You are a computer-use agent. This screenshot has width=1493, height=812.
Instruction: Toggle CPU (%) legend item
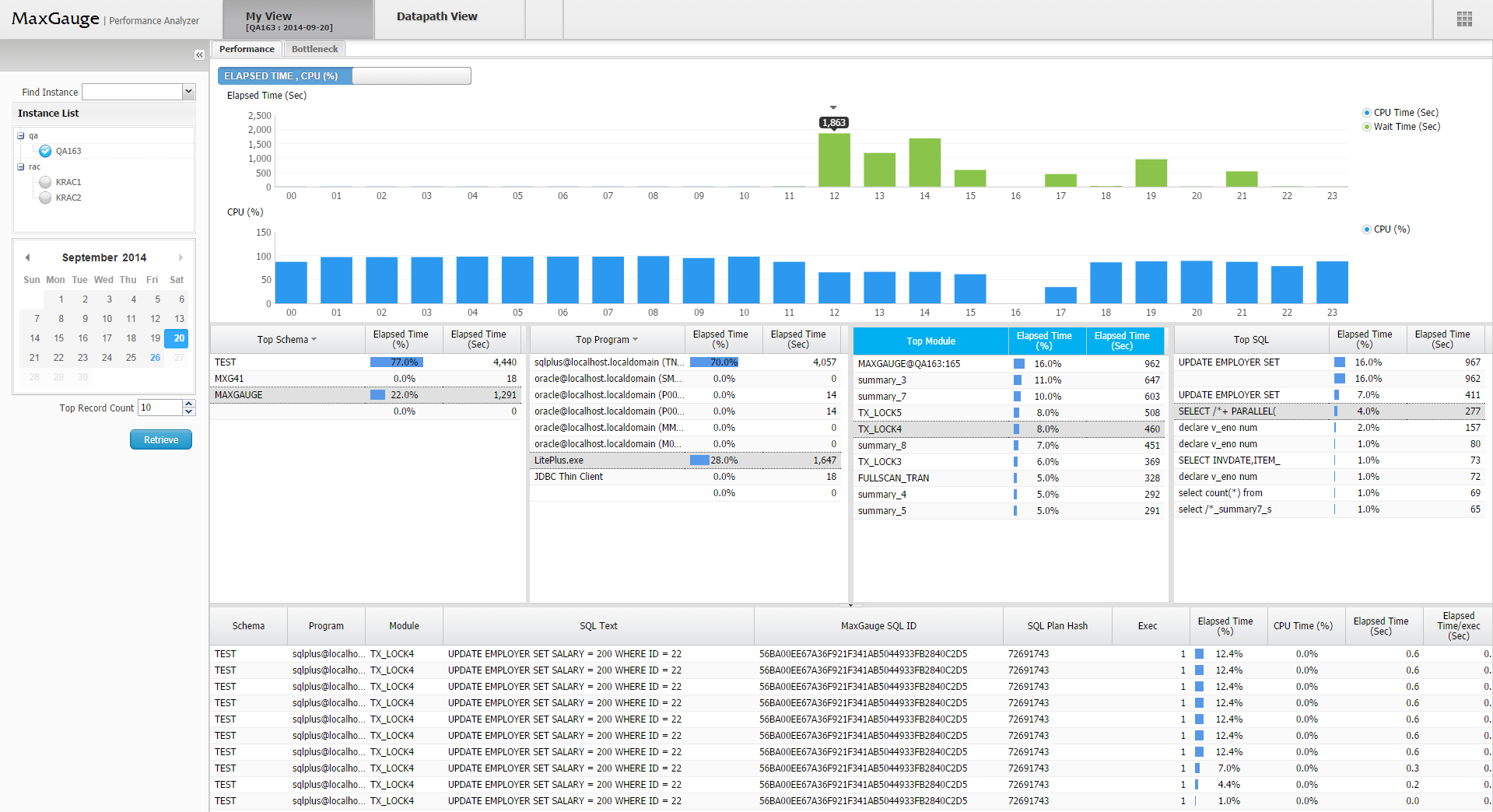1386,229
